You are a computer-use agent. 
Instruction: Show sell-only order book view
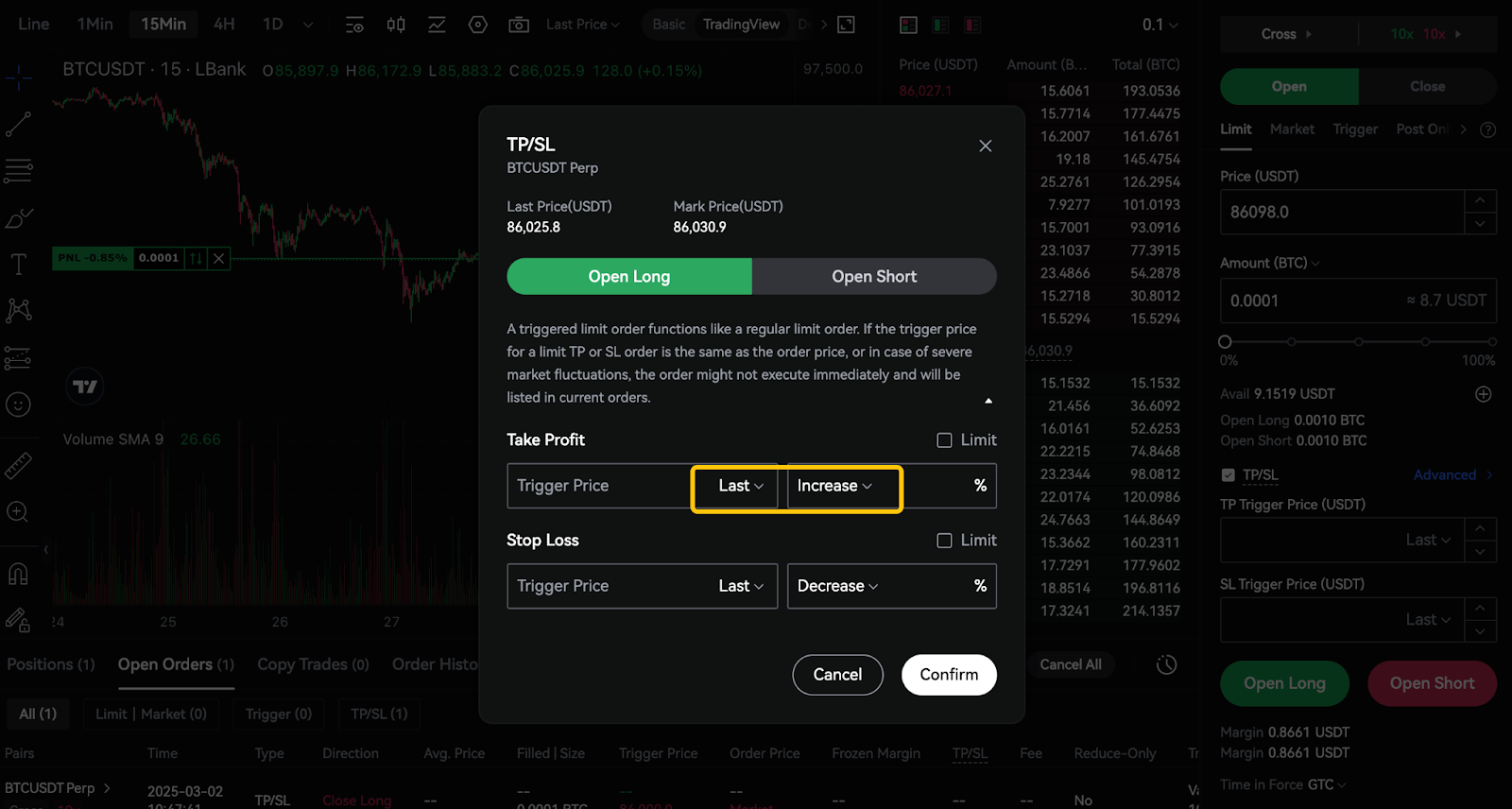tap(972, 25)
